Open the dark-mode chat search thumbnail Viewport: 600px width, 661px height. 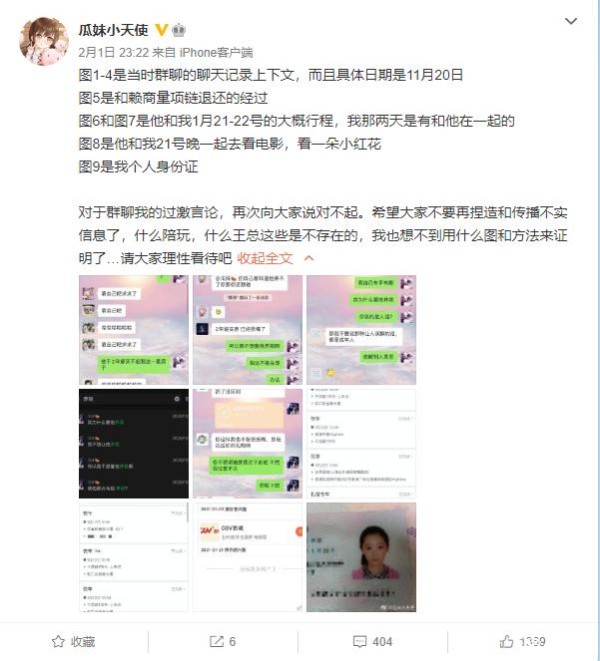pyautogui.click(x=134, y=443)
